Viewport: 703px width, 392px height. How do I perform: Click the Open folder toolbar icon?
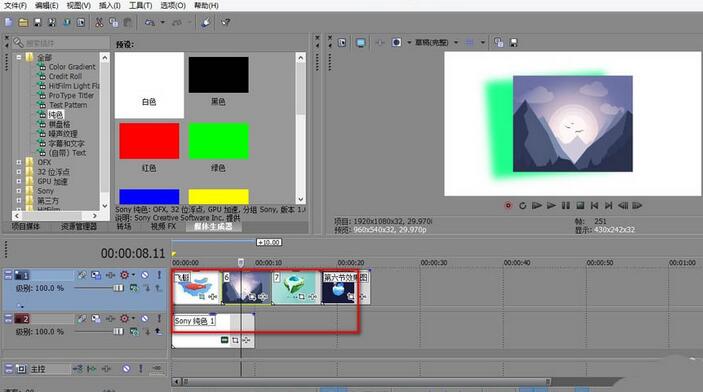point(23,22)
